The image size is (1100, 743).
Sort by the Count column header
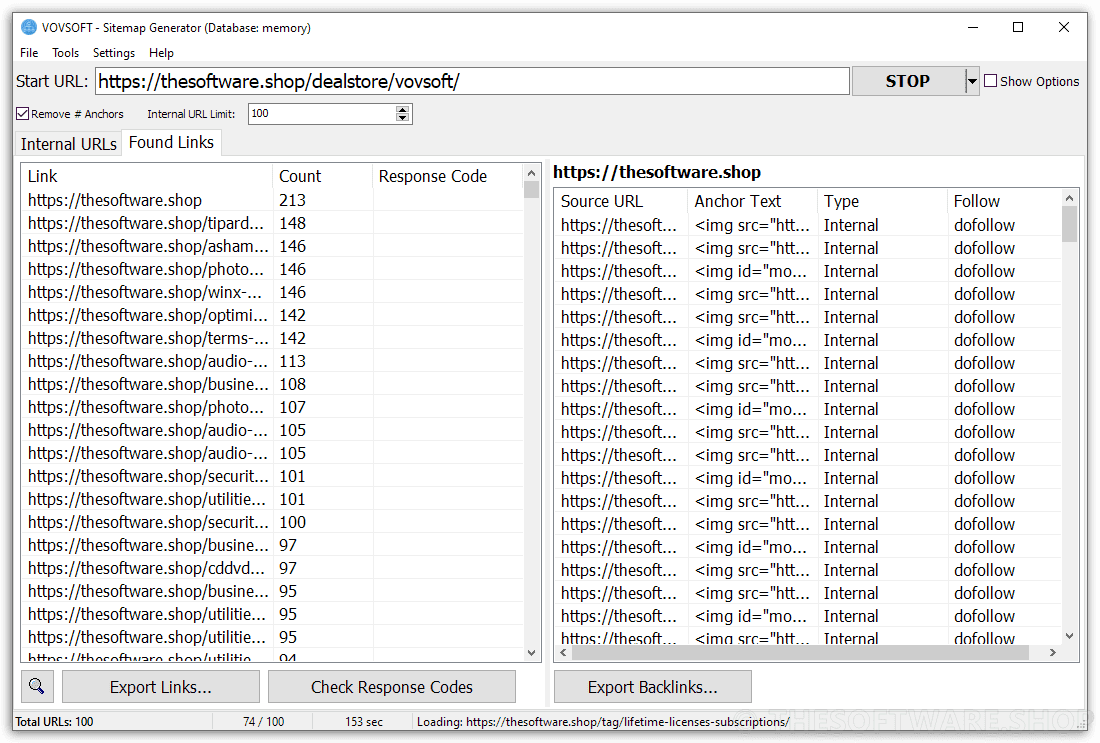(322, 176)
